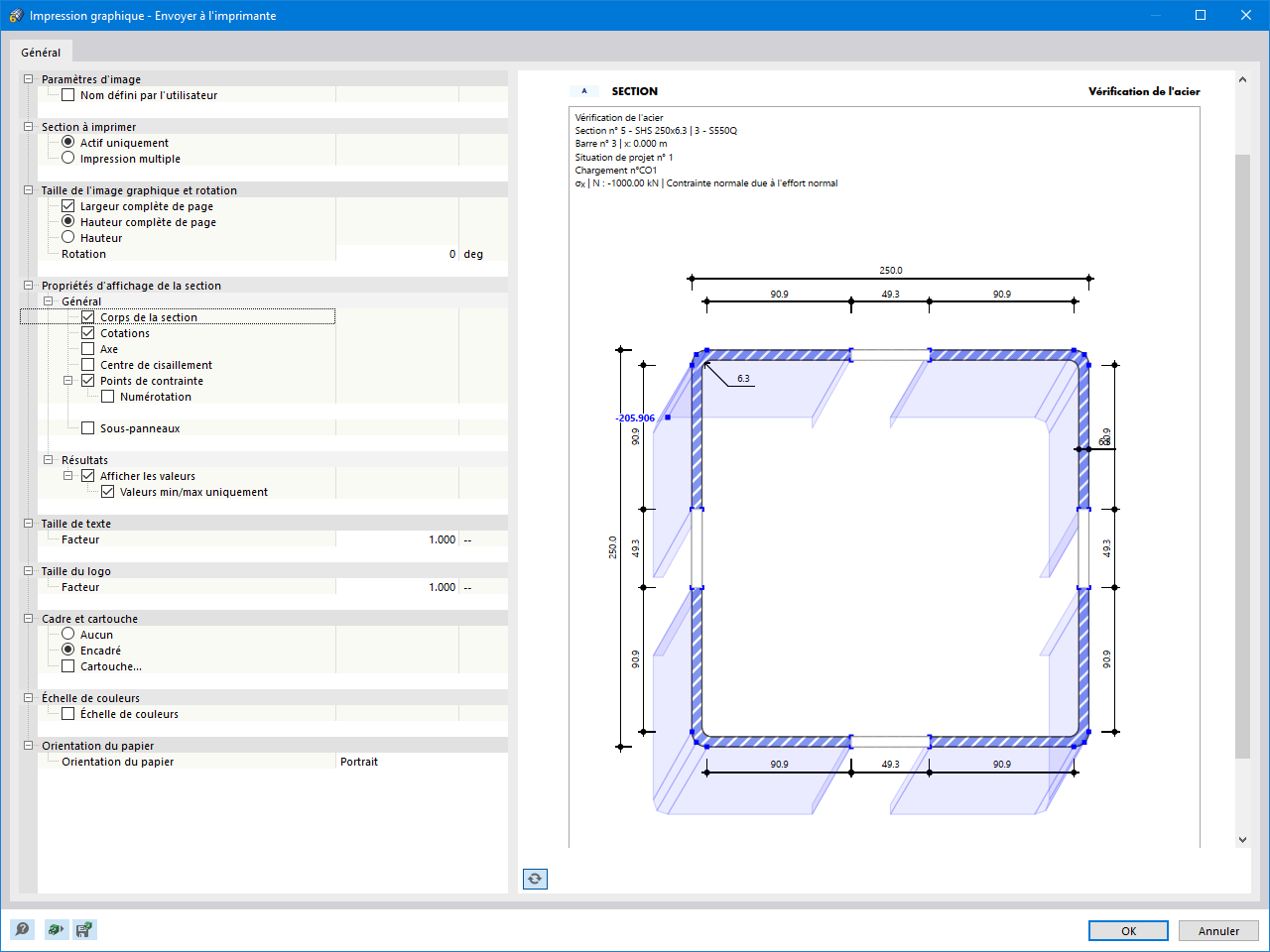This screenshot has width=1270, height=952.
Task: Click the save settings as default icon
Action: pos(84,929)
